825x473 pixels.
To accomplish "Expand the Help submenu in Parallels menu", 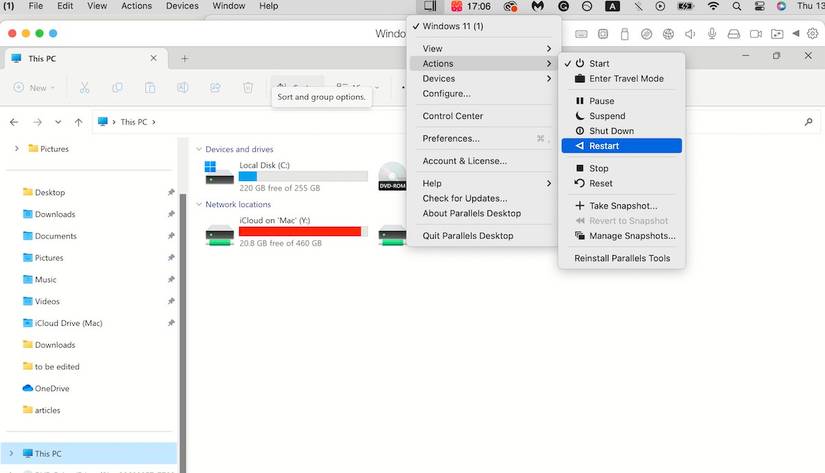I will [484, 183].
